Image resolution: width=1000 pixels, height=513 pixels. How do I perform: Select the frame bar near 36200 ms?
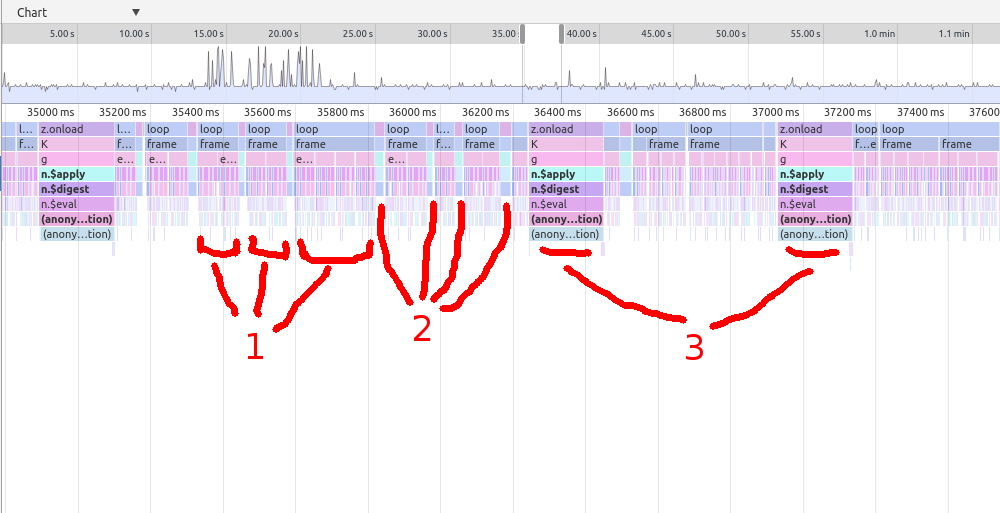click(x=479, y=144)
